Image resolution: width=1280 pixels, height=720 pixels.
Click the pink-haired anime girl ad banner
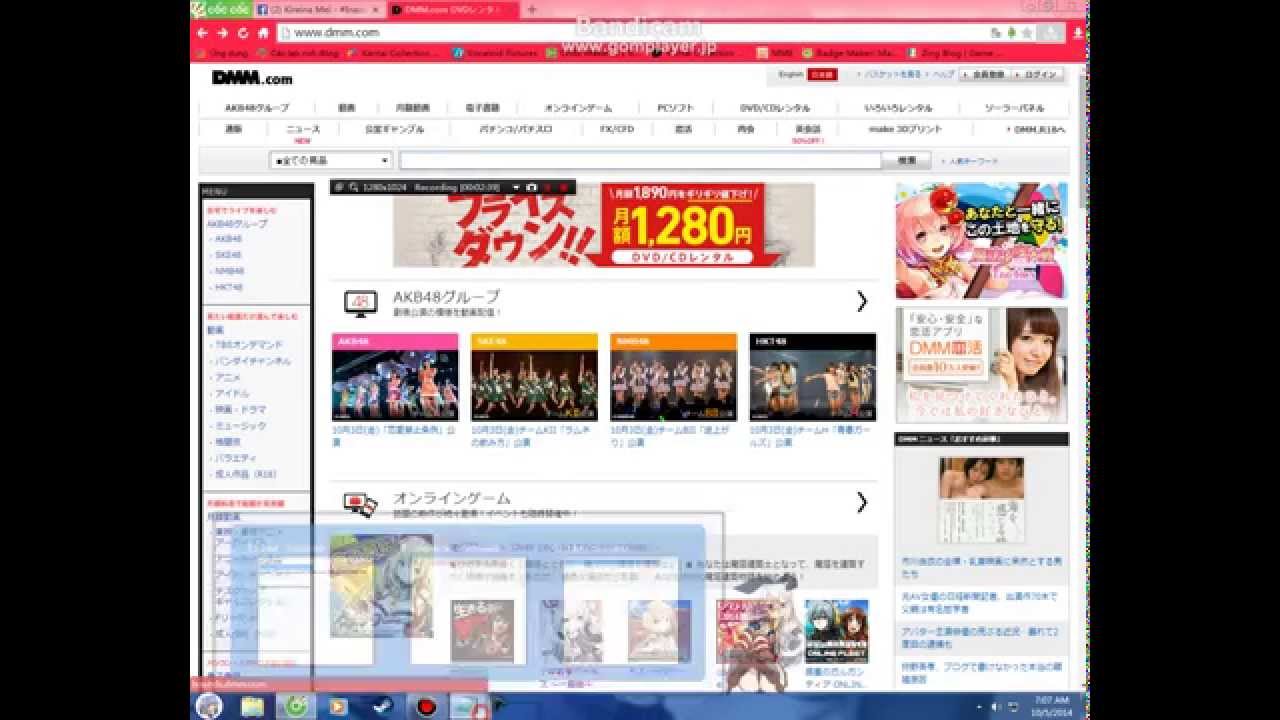pos(981,240)
